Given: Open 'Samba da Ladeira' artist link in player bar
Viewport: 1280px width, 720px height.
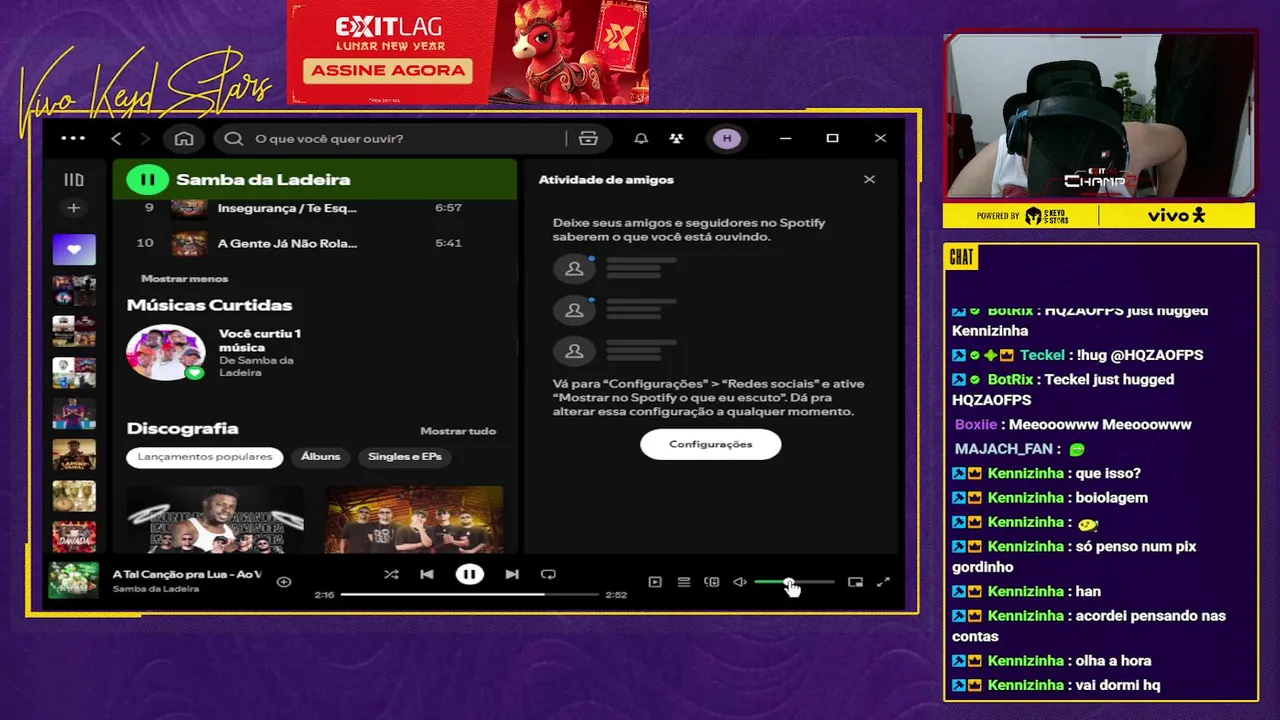Looking at the screenshot, I should click(155, 589).
